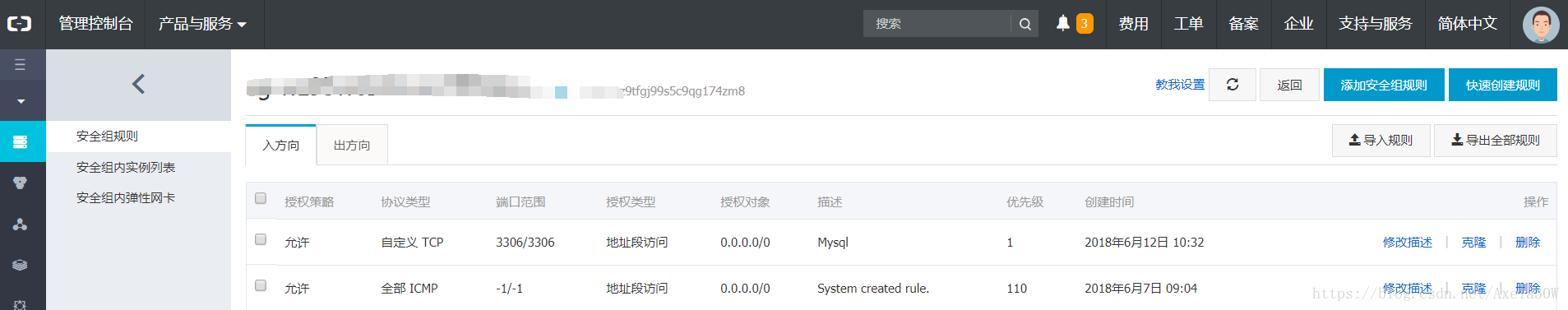Screen dimensions: 1568x310
Task: Click the 自定义 TCP protocol cell
Action: click(412, 243)
